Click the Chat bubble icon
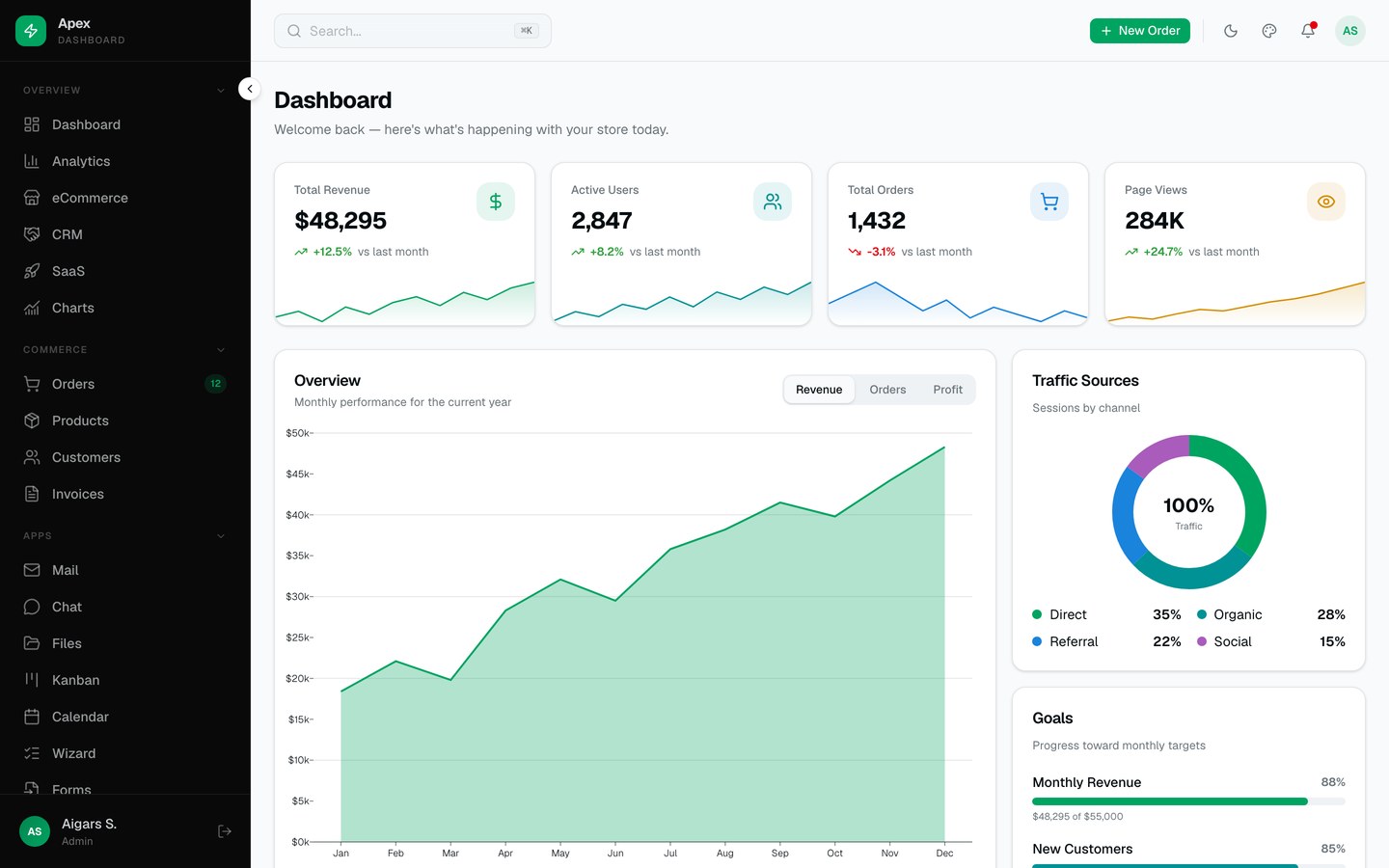Screen dimensions: 1389x868 pyautogui.click(x=32, y=607)
